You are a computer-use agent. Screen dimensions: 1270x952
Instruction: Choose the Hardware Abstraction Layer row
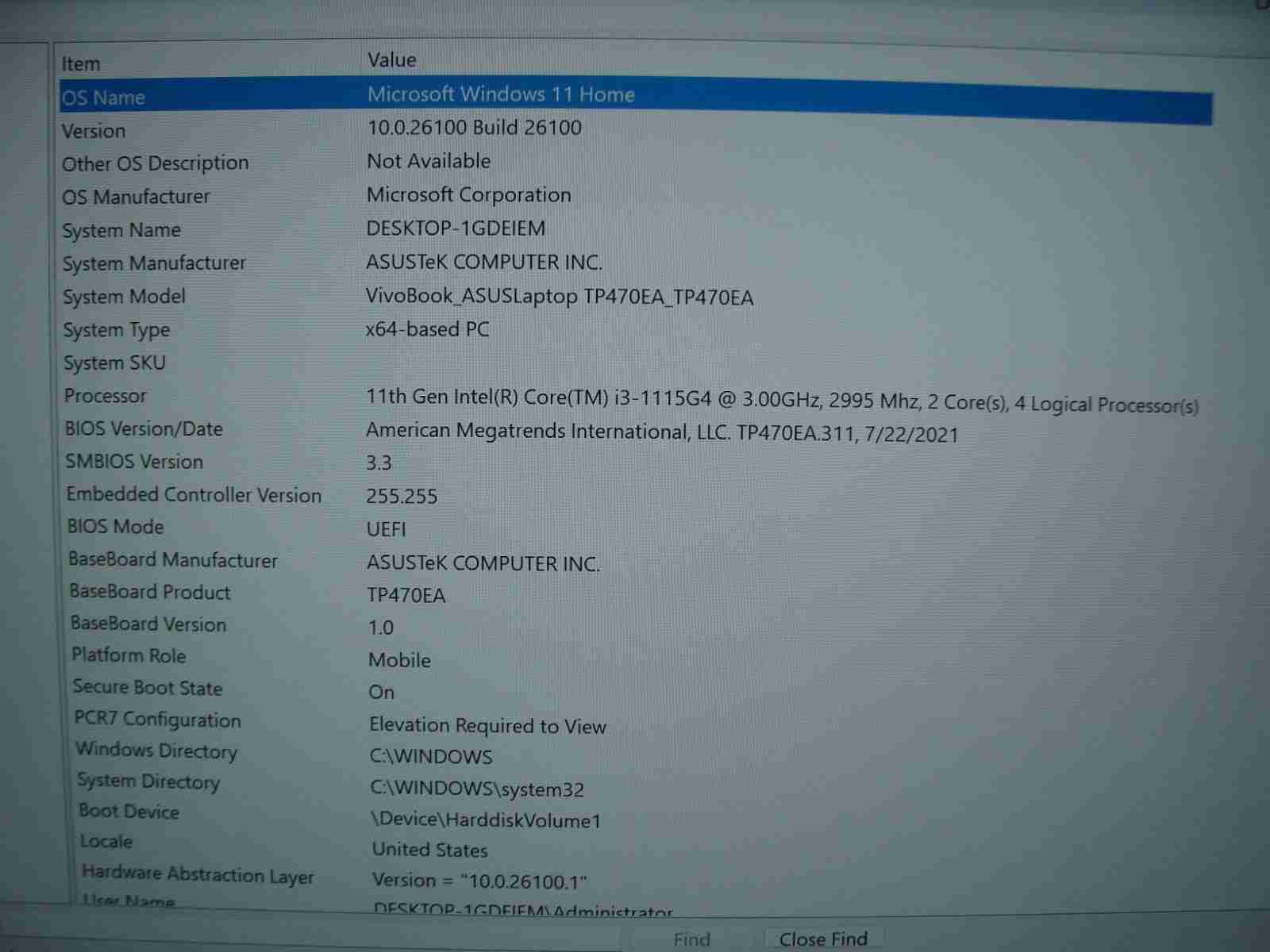click(x=198, y=874)
